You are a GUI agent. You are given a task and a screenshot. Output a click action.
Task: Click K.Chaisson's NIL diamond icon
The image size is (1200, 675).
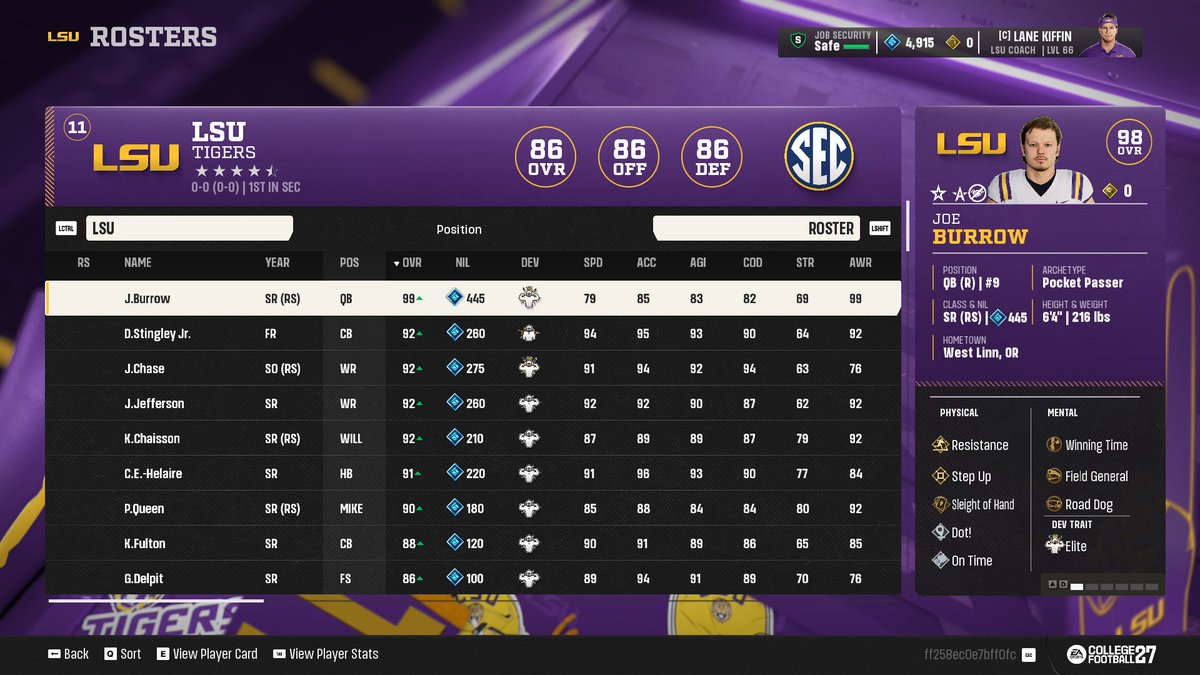(x=454, y=438)
